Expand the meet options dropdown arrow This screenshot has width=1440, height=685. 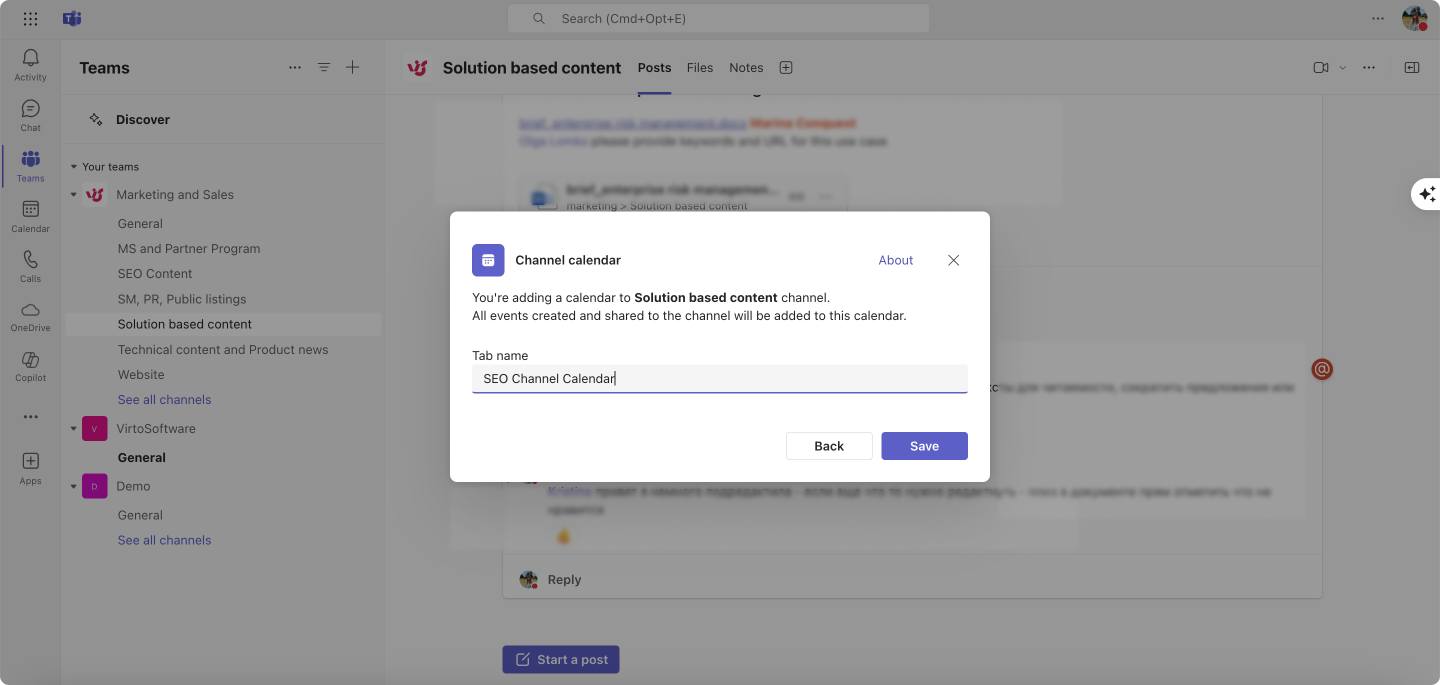[1342, 68]
